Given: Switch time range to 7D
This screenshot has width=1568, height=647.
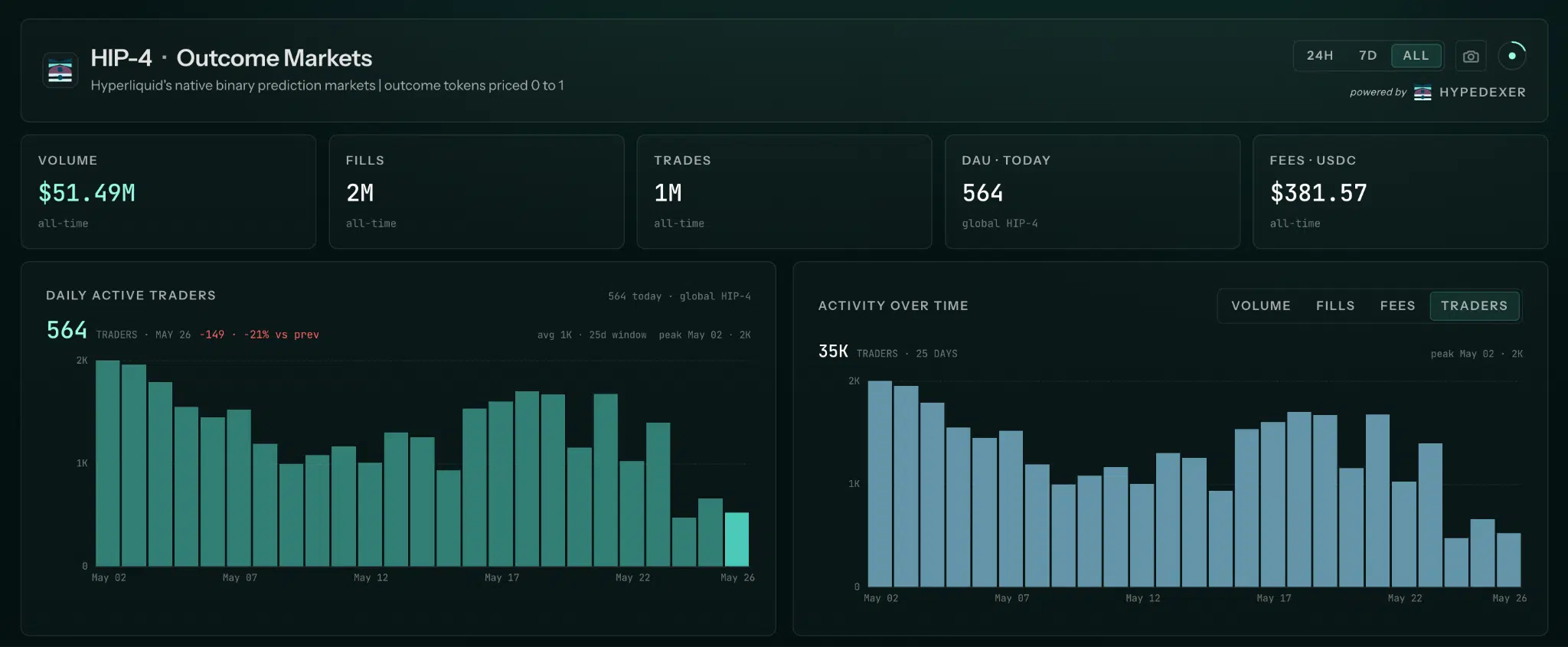Looking at the screenshot, I should [1367, 56].
